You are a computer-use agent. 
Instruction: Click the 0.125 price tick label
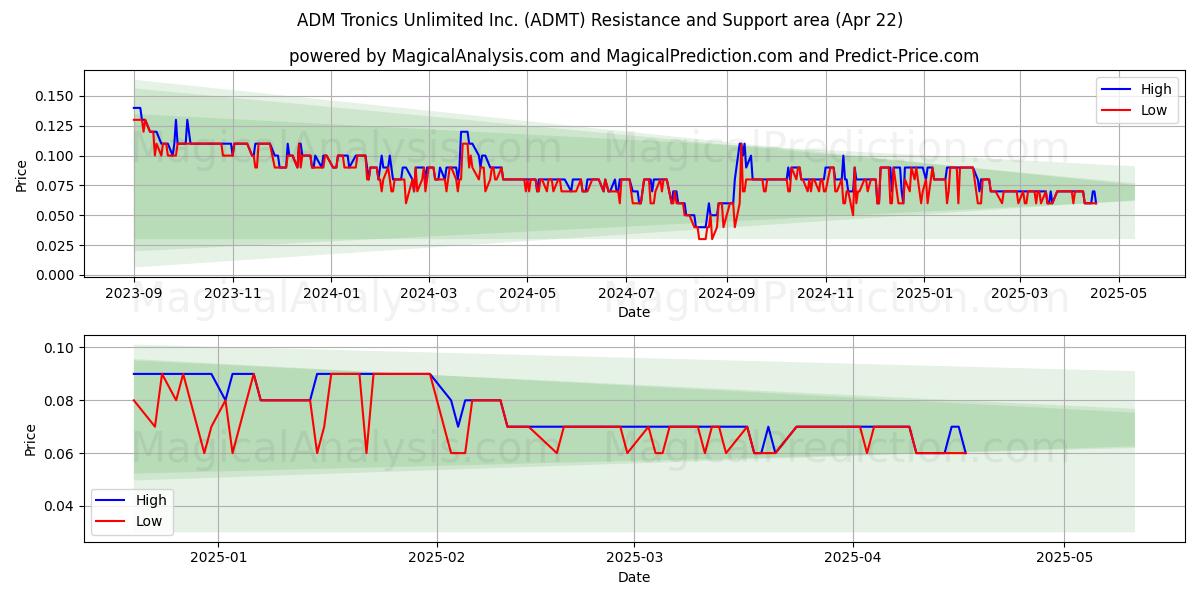[x=54, y=126]
